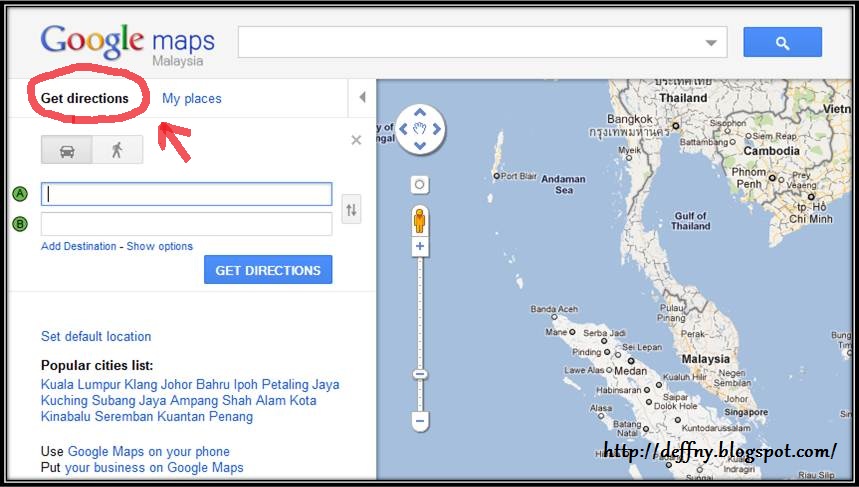This screenshot has width=859, height=487.
Task: Click the hand icon in pan control
Action: point(420,129)
